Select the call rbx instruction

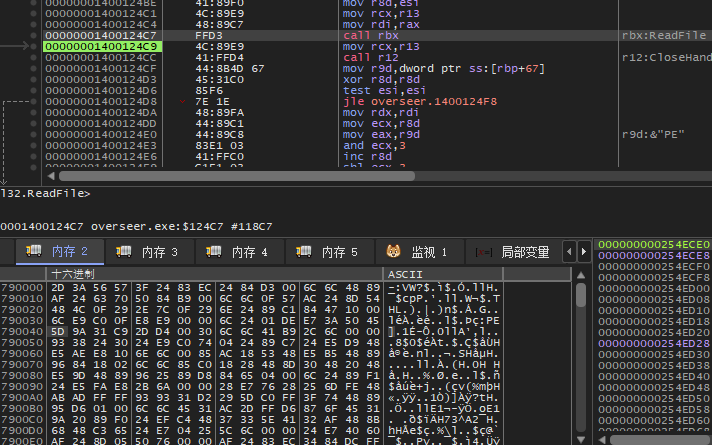(371, 35)
